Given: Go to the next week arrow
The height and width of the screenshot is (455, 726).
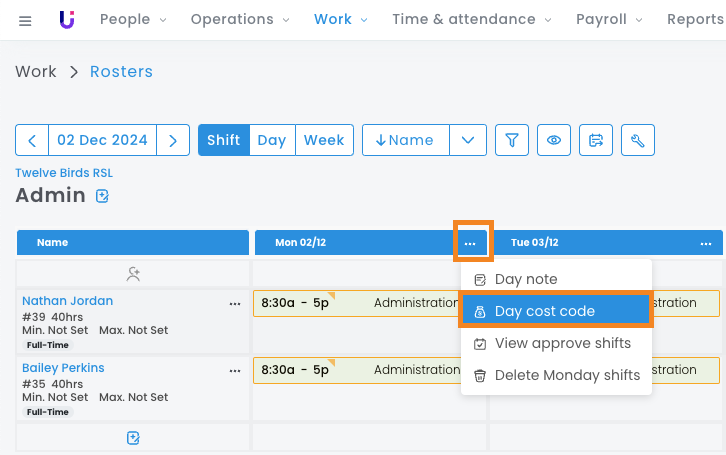Looking at the screenshot, I should [173, 141].
